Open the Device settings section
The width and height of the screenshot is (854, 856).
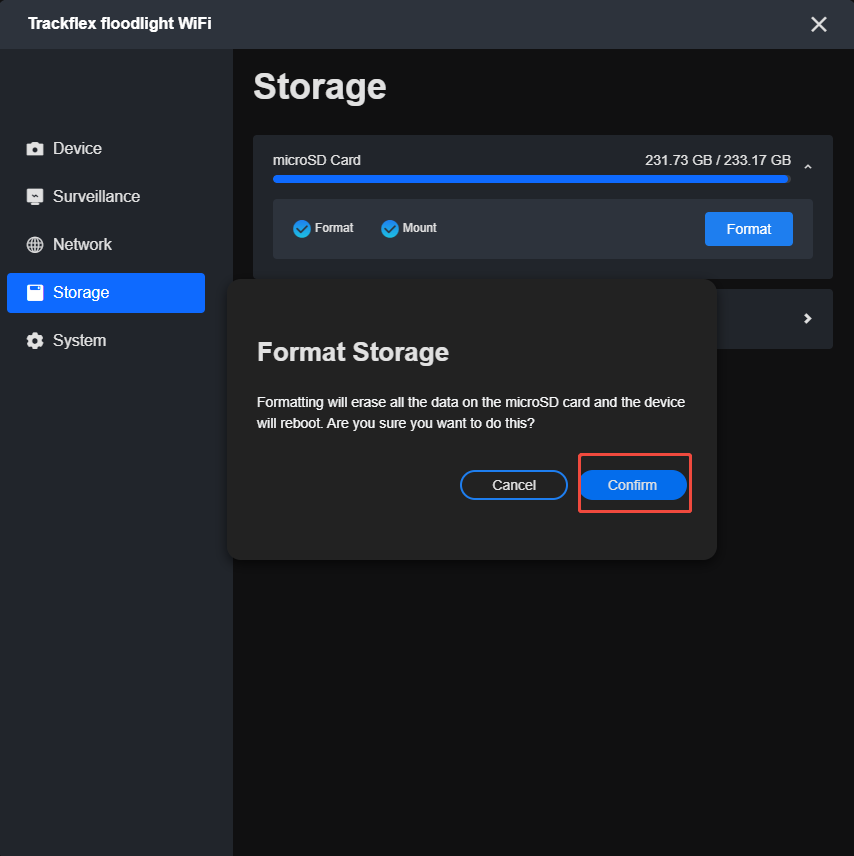pyautogui.click(x=106, y=148)
